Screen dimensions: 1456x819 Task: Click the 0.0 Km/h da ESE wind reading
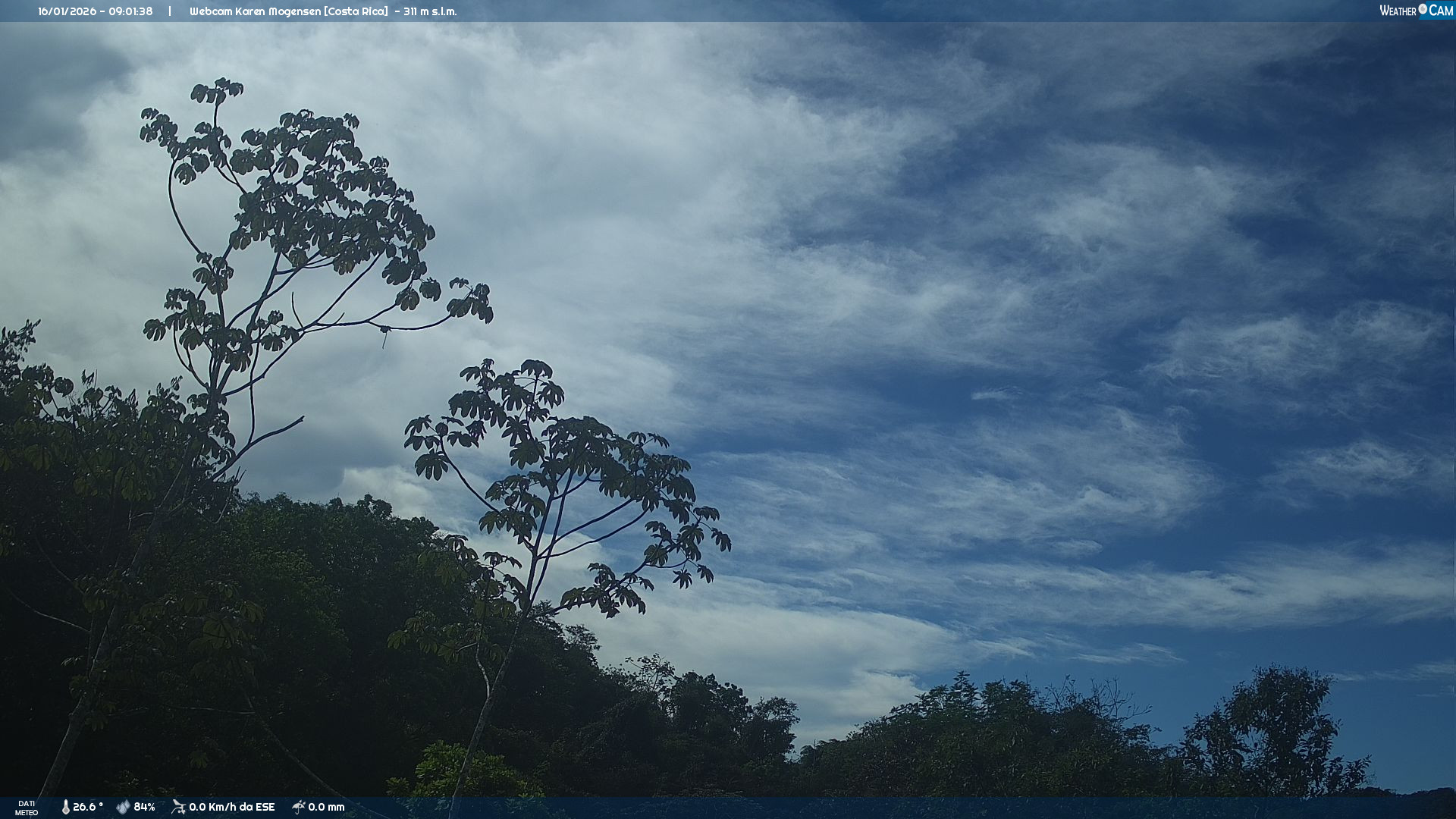(x=231, y=807)
